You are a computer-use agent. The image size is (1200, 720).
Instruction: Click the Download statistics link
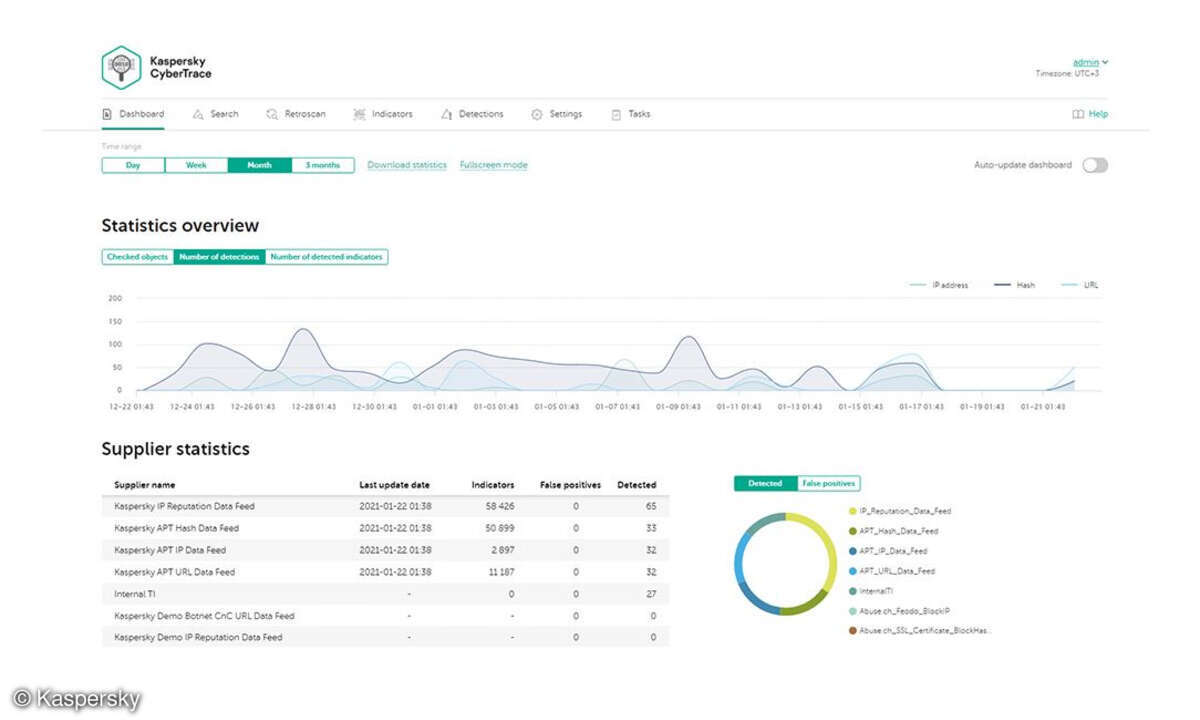[407, 165]
